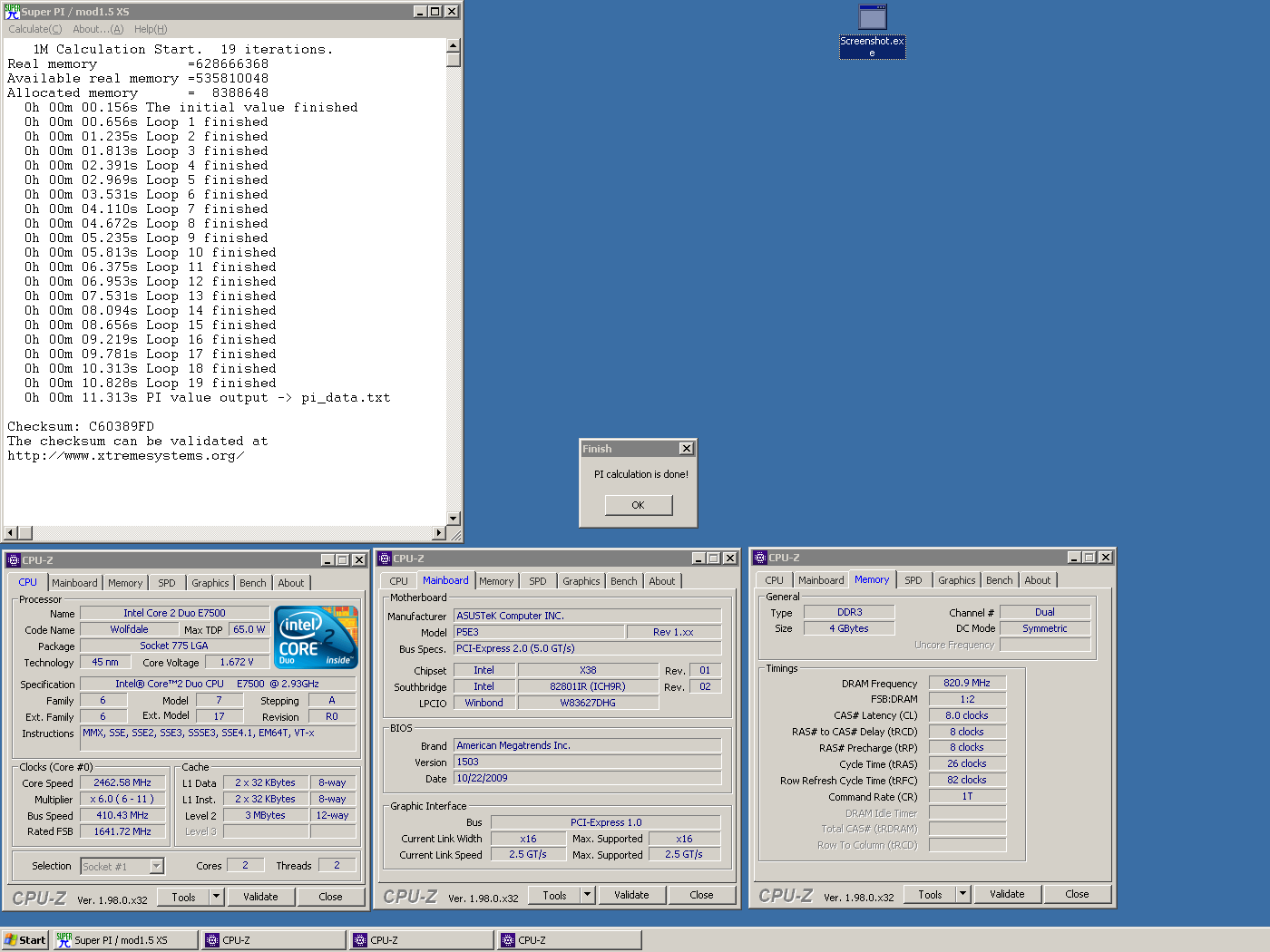
Task: Click the Core Speed value 2462.58 MHz
Action: (122, 782)
